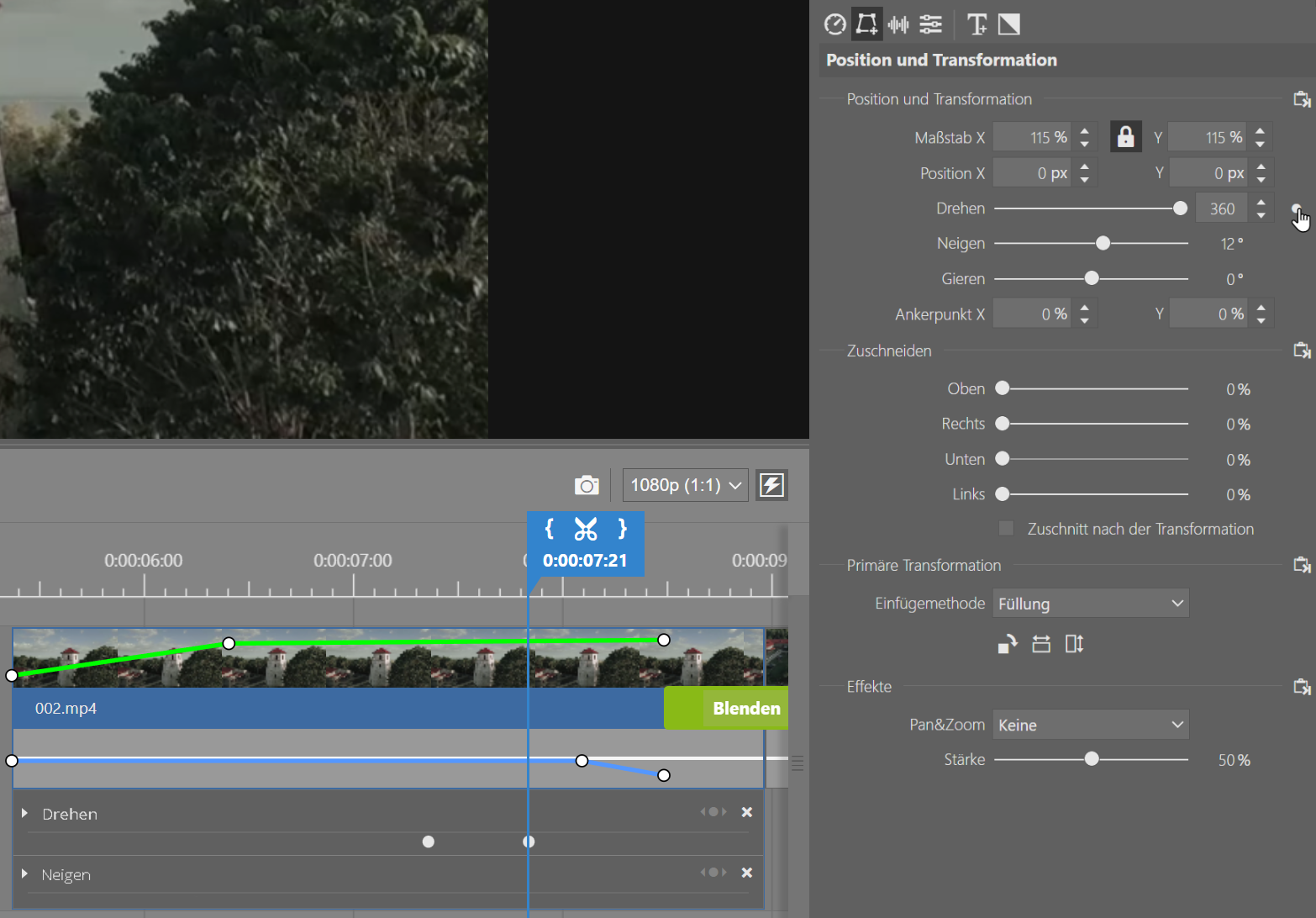Click the 0:00:06:00 ruler mark
The height and width of the screenshot is (918, 1316).
[x=144, y=560]
